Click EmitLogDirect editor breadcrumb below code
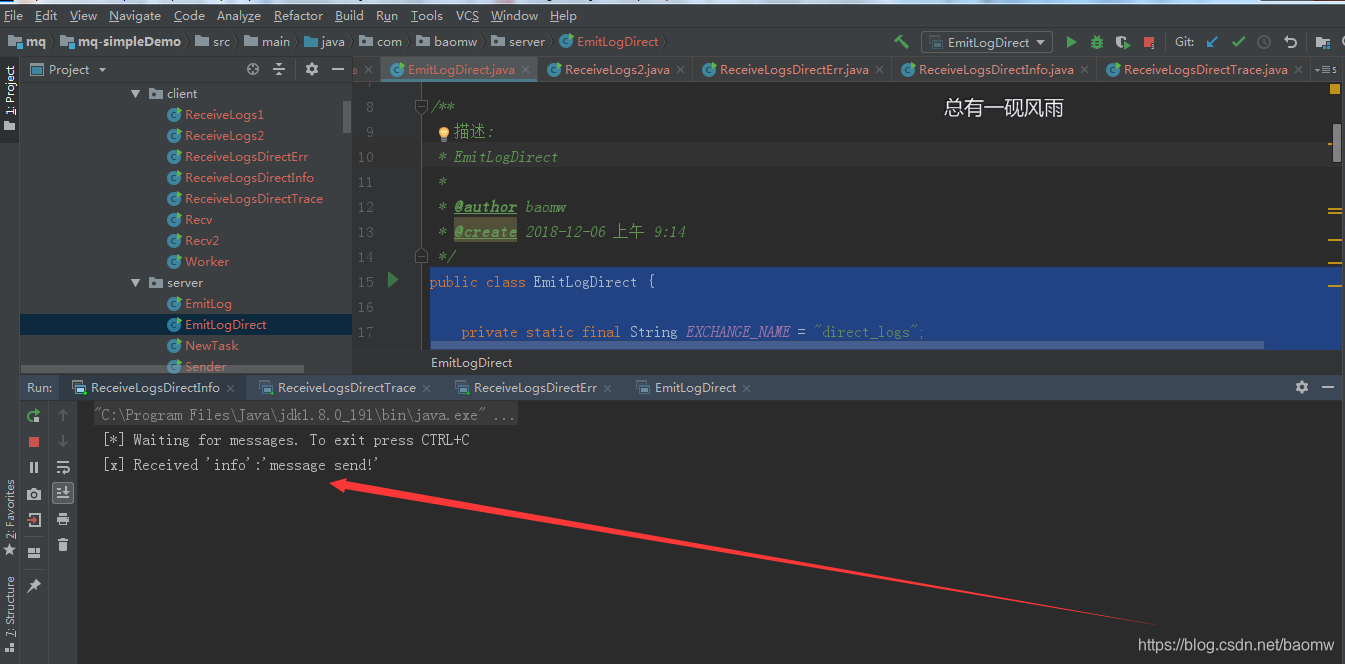1345x664 pixels. coord(471,362)
